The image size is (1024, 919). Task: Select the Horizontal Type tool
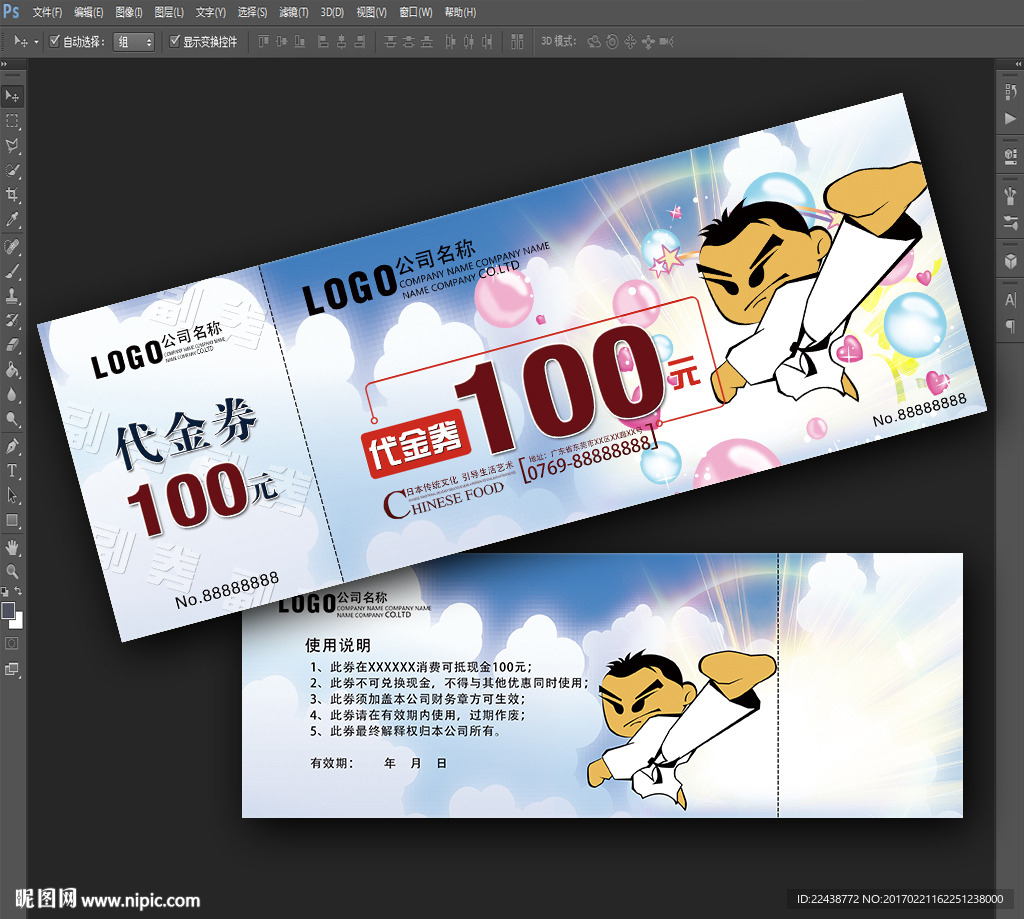(12, 471)
